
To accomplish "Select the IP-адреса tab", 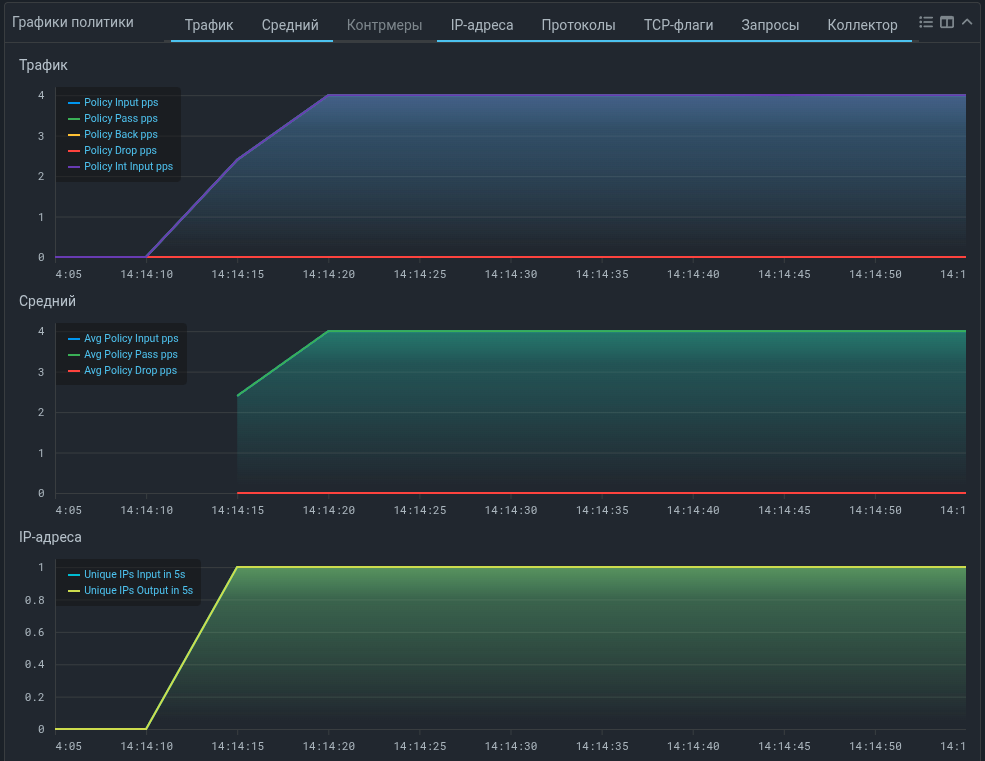I will coord(482,25).
